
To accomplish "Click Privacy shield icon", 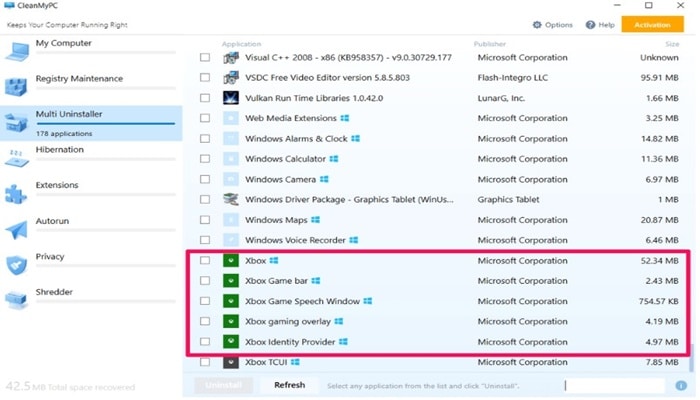I will coord(17,265).
